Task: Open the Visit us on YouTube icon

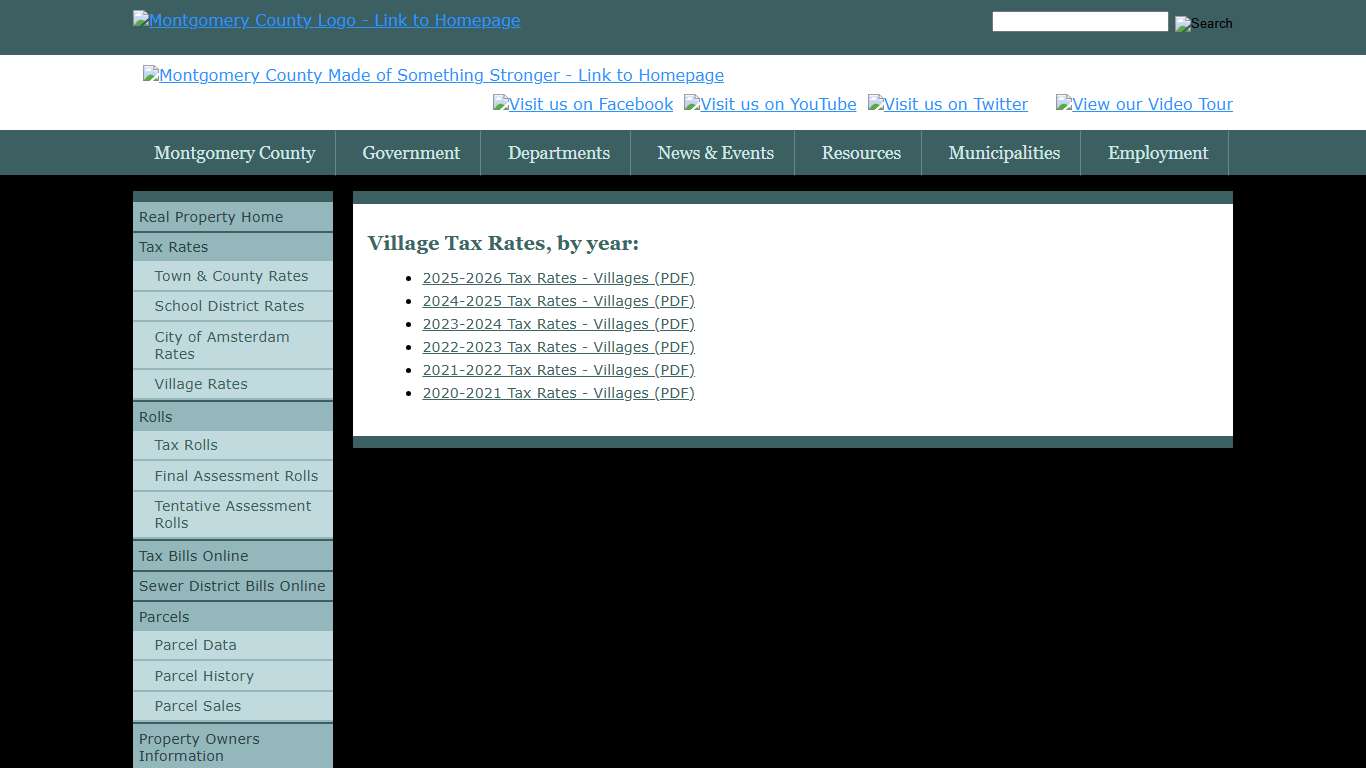Action: pyautogui.click(x=770, y=105)
